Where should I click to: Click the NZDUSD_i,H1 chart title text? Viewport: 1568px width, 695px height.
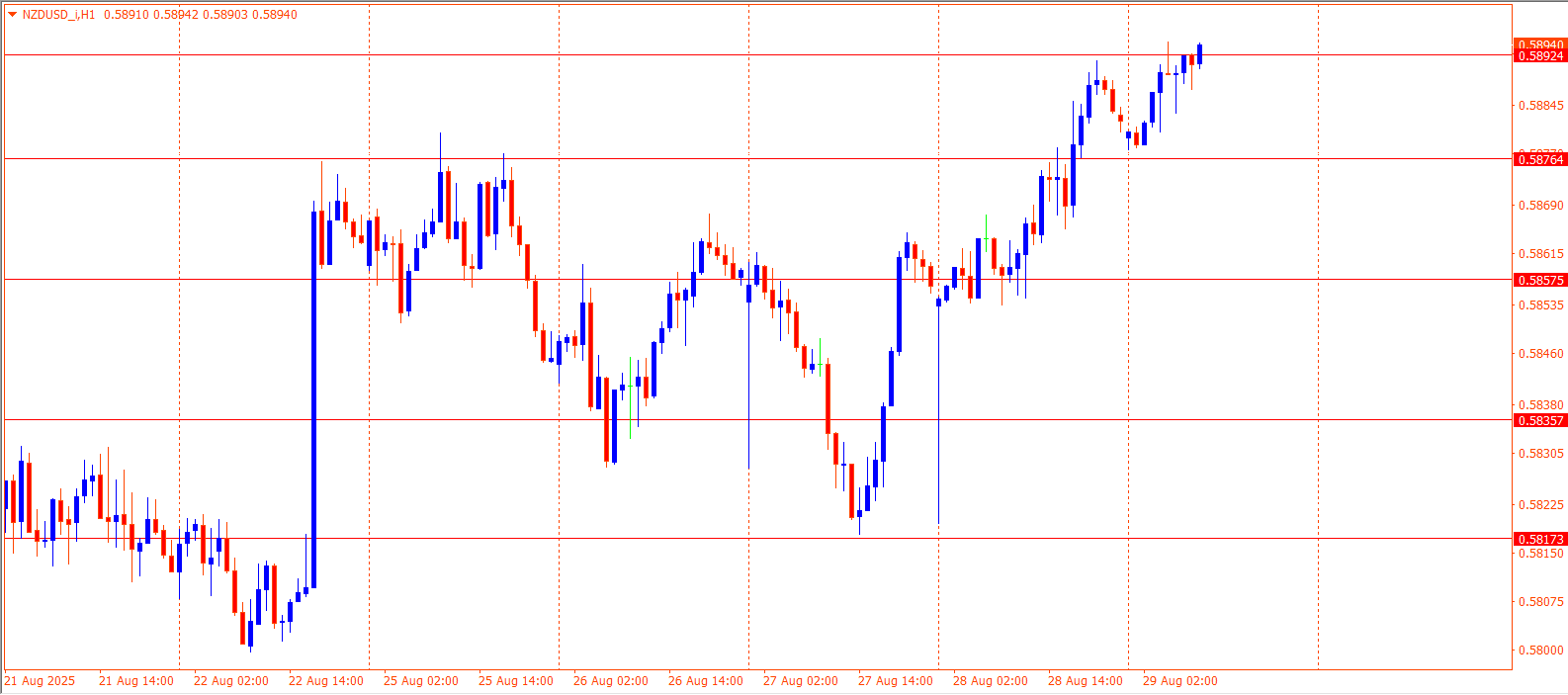pyautogui.click(x=58, y=15)
